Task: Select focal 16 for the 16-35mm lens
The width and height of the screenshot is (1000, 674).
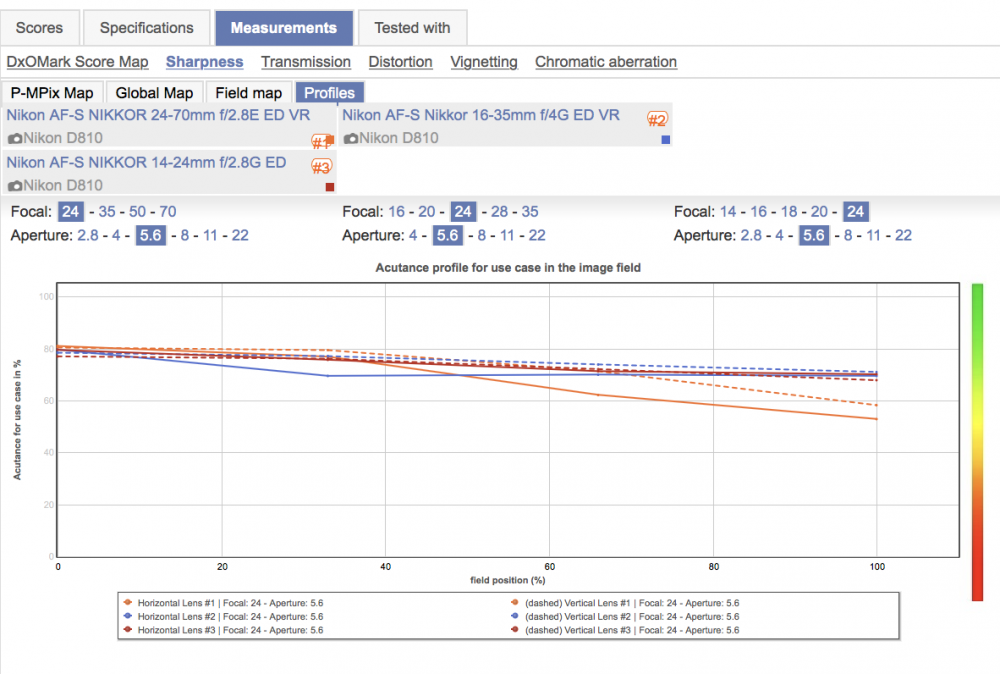Action: (x=396, y=212)
